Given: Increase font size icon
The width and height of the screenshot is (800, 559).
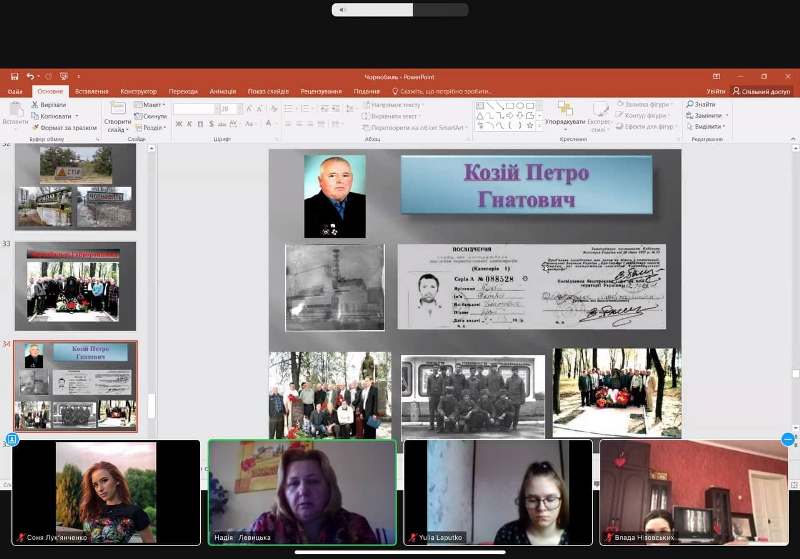Looking at the screenshot, I should pyautogui.click(x=249, y=109).
